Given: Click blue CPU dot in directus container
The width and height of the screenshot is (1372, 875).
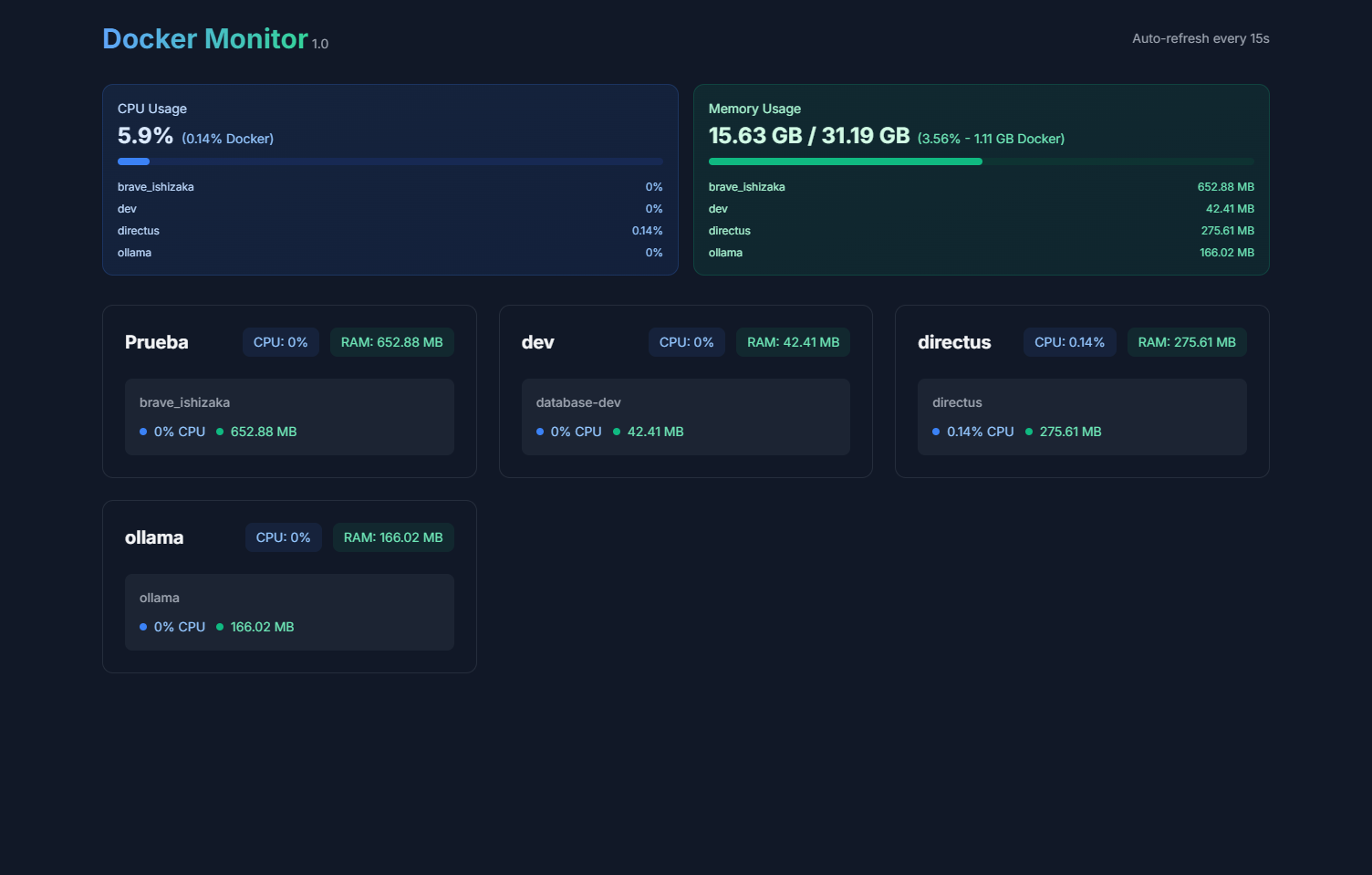Looking at the screenshot, I should (x=936, y=432).
